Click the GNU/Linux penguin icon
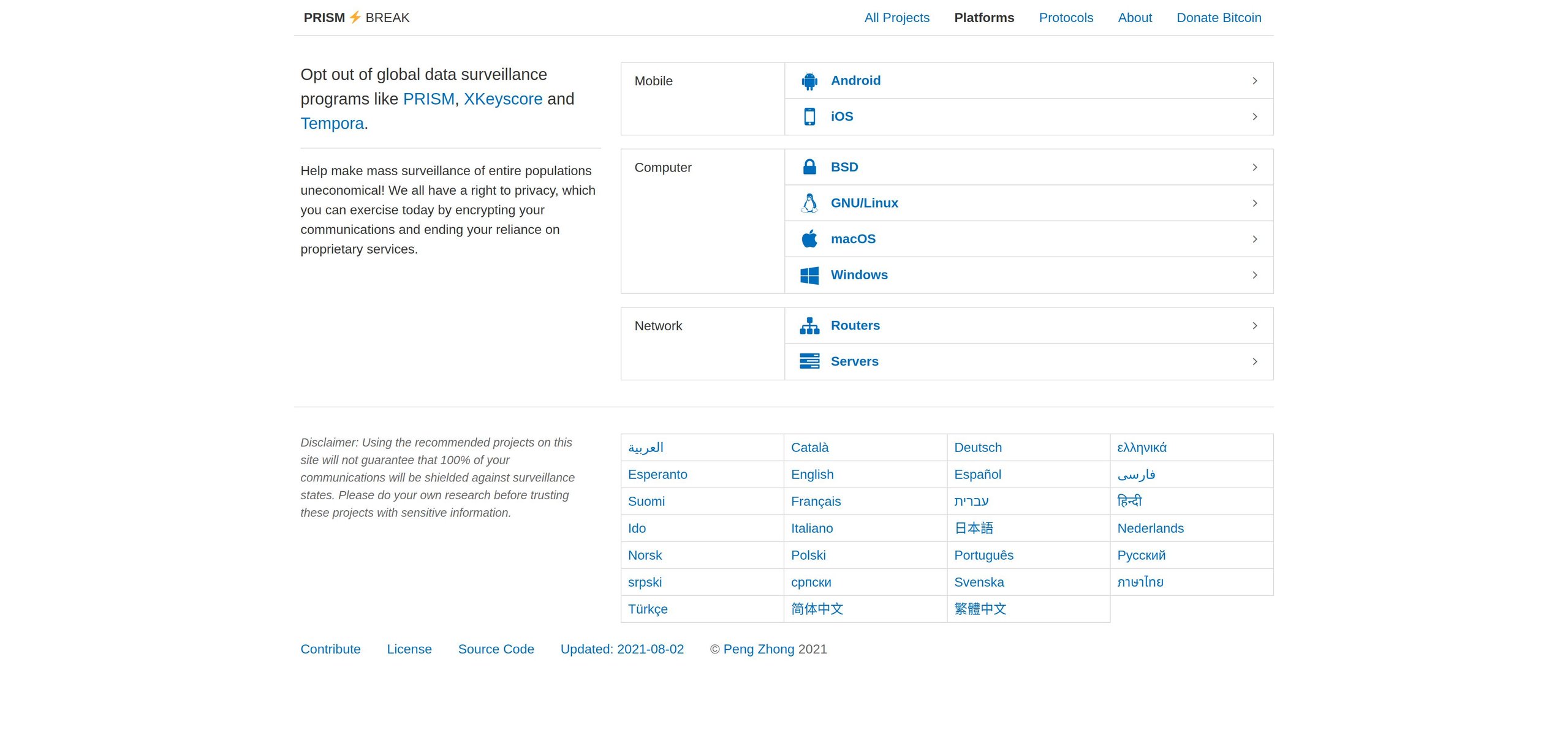 [809, 203]
